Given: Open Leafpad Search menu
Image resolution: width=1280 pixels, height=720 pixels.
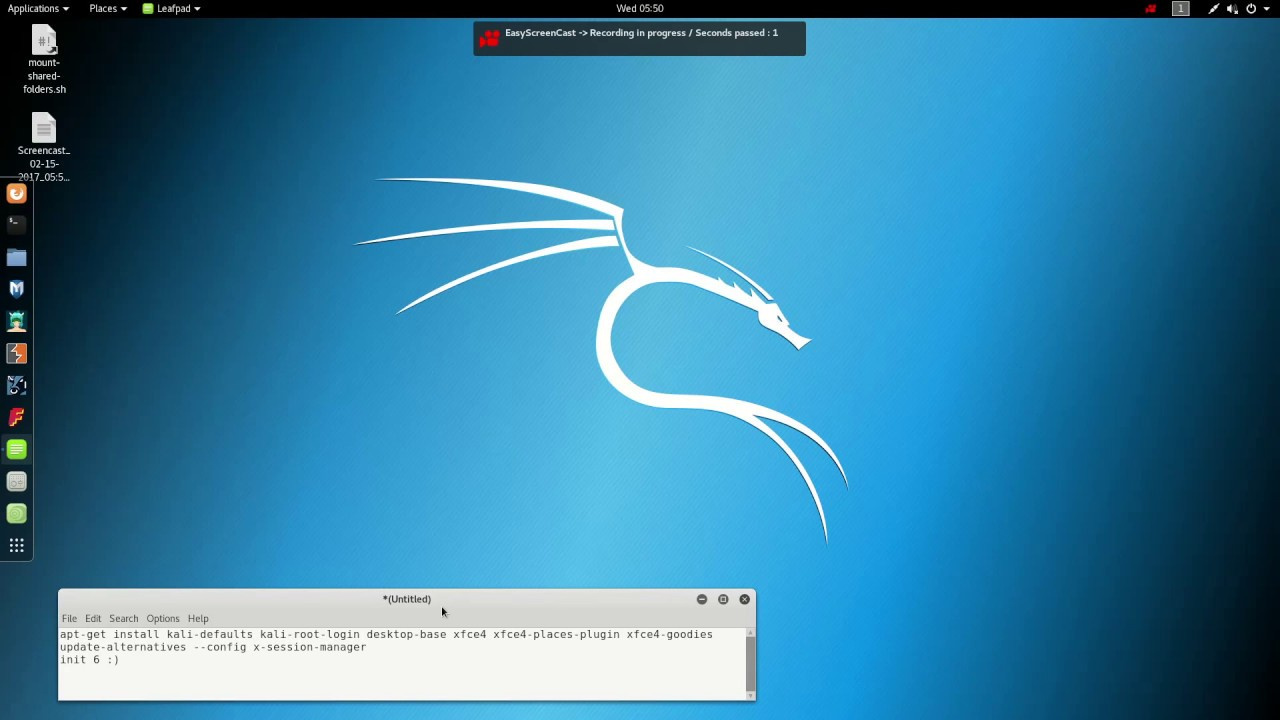Looking at the screenshot, I should 123,618.
